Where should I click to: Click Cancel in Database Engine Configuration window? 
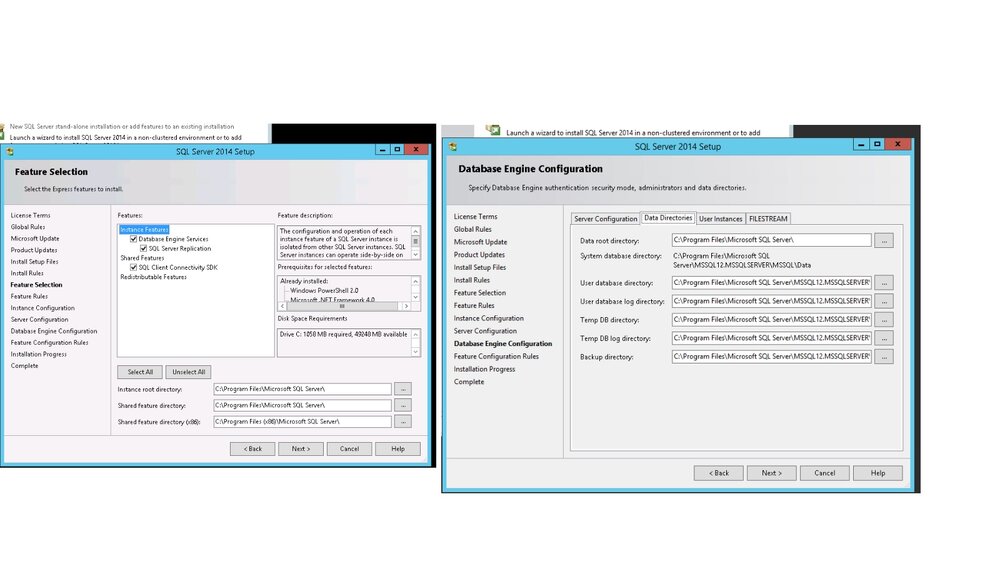point(825,473)
